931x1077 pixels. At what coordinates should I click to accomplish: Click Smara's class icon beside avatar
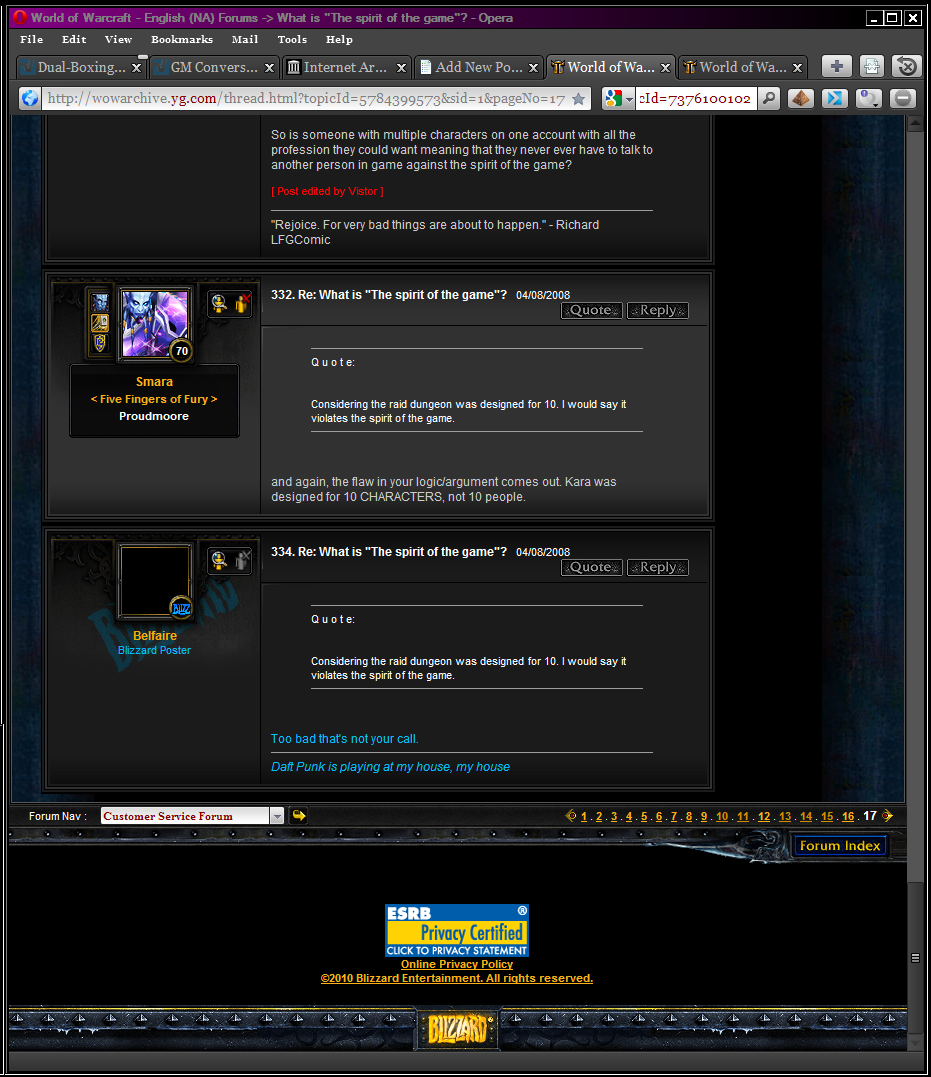[x=100, y=322]
